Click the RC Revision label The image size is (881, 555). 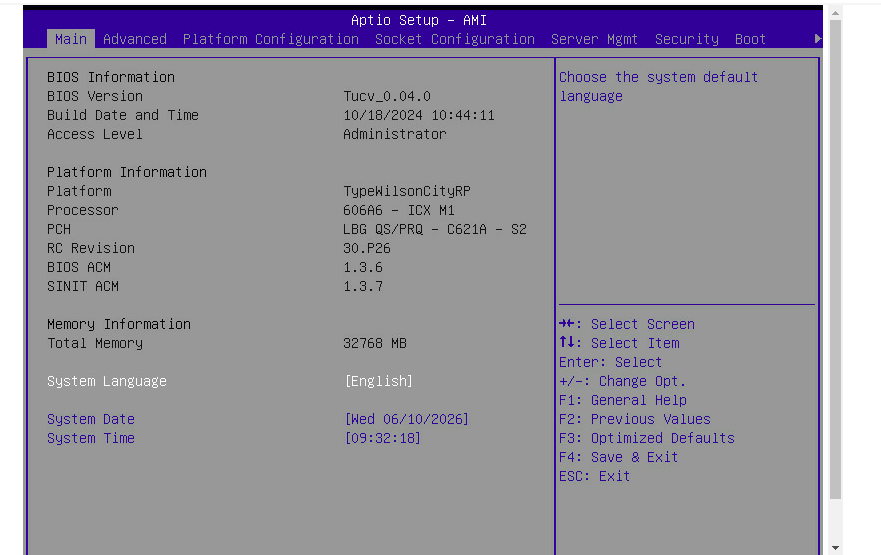pos(90,248)
